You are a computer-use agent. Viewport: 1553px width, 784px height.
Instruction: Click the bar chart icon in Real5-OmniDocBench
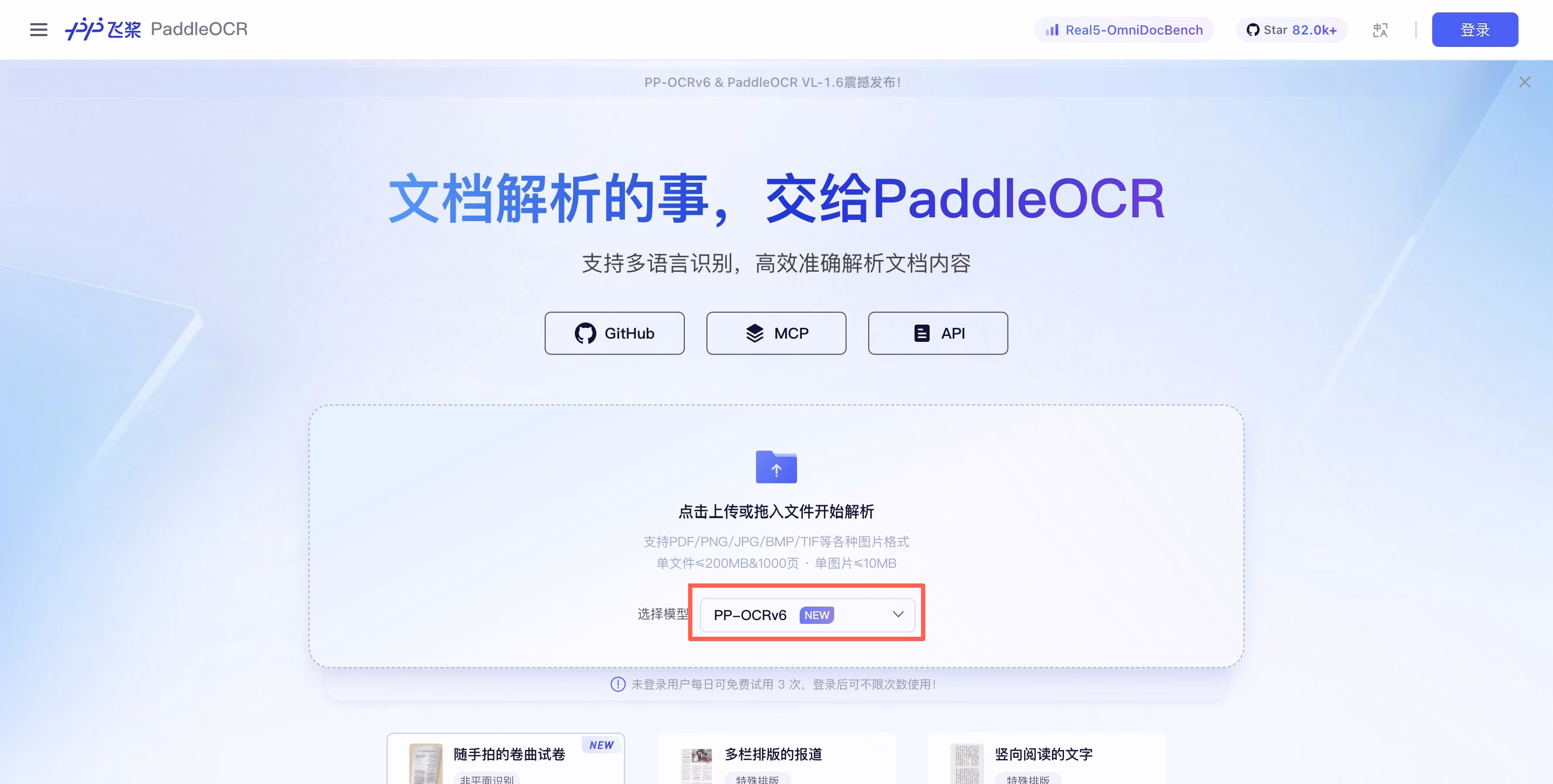click(1052, 30)
